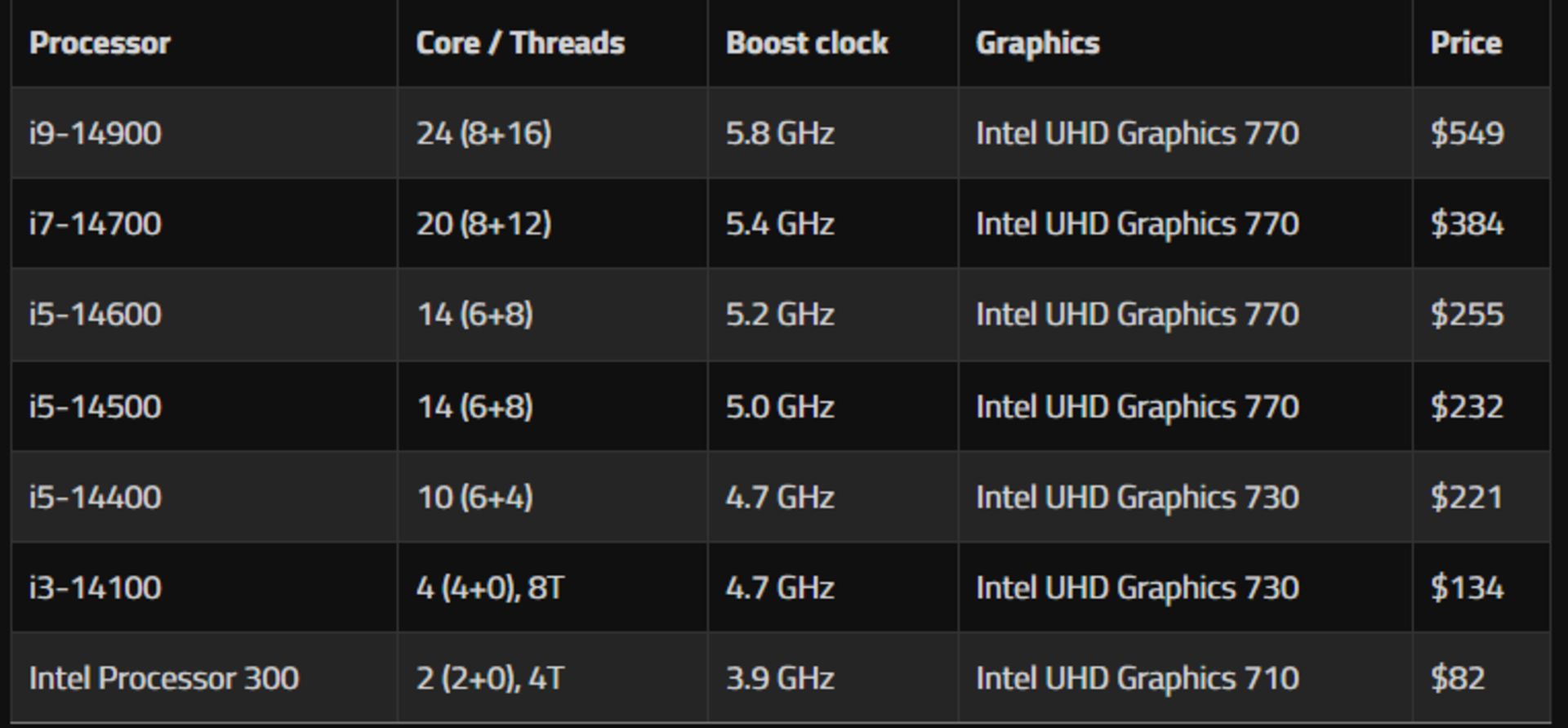The width and height of the screenshot is (1568, 728).
Task: Click the $549 price cell
Action: tap(1481, 133)
